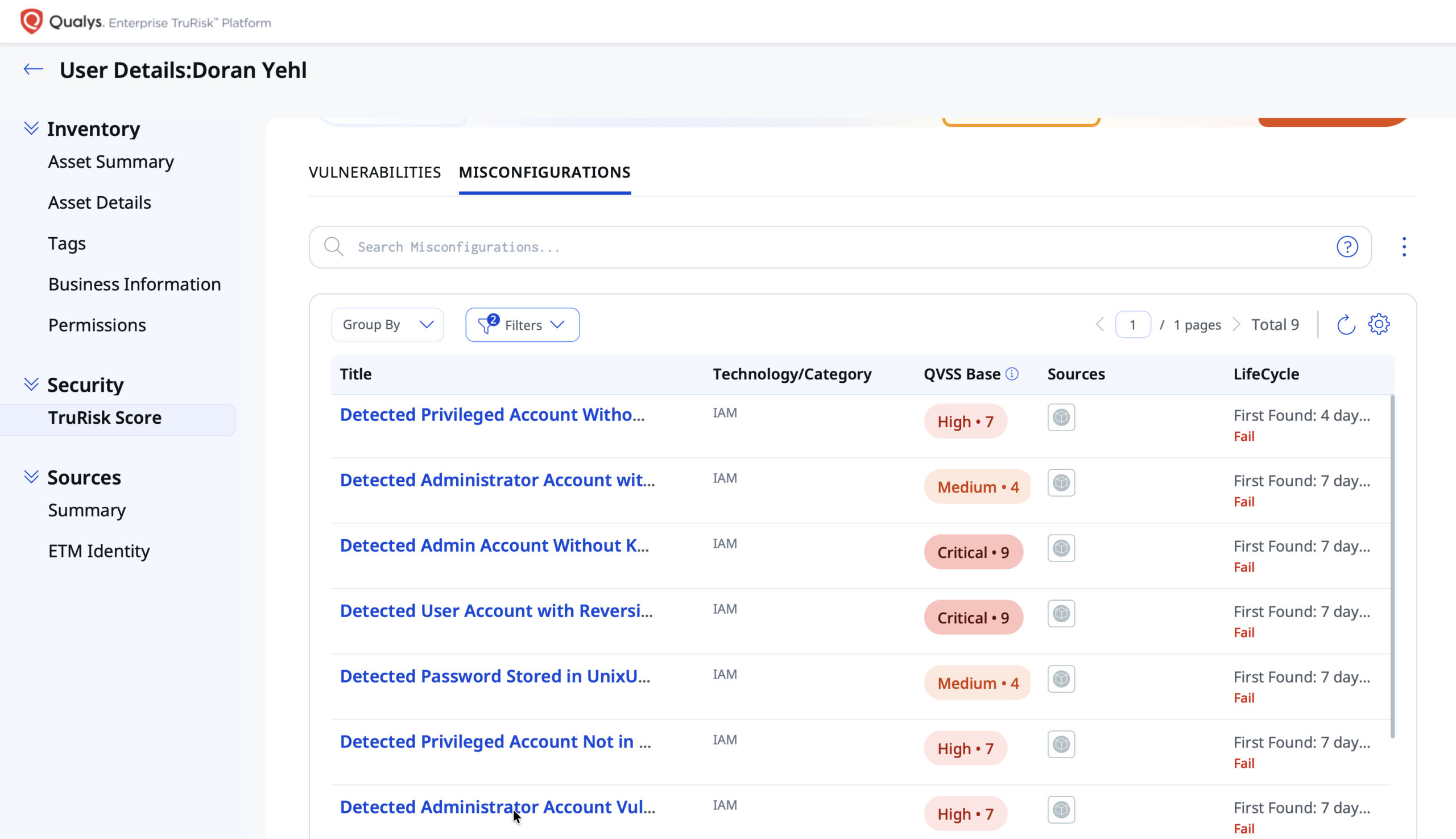1456x839 pixels.
Task: Click Critical • 9 badge in Admin Account Without K row
Action: point(973,552)
